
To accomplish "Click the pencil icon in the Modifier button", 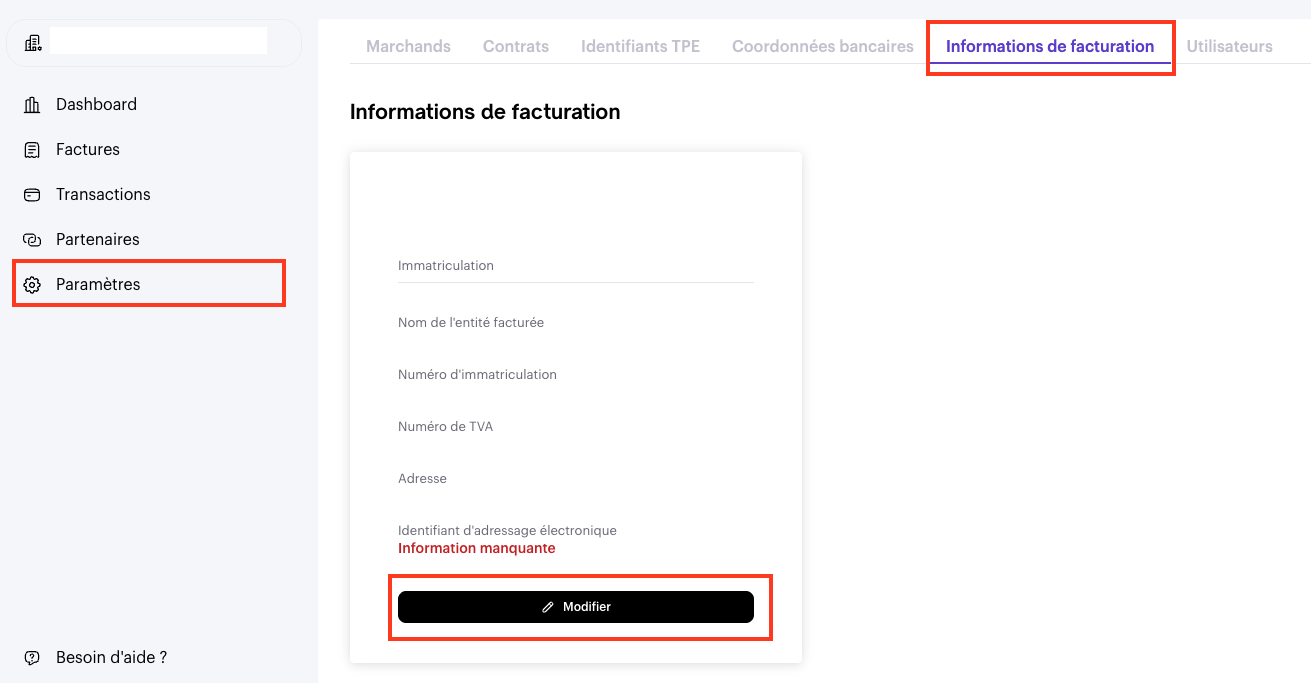I will 547,607.
